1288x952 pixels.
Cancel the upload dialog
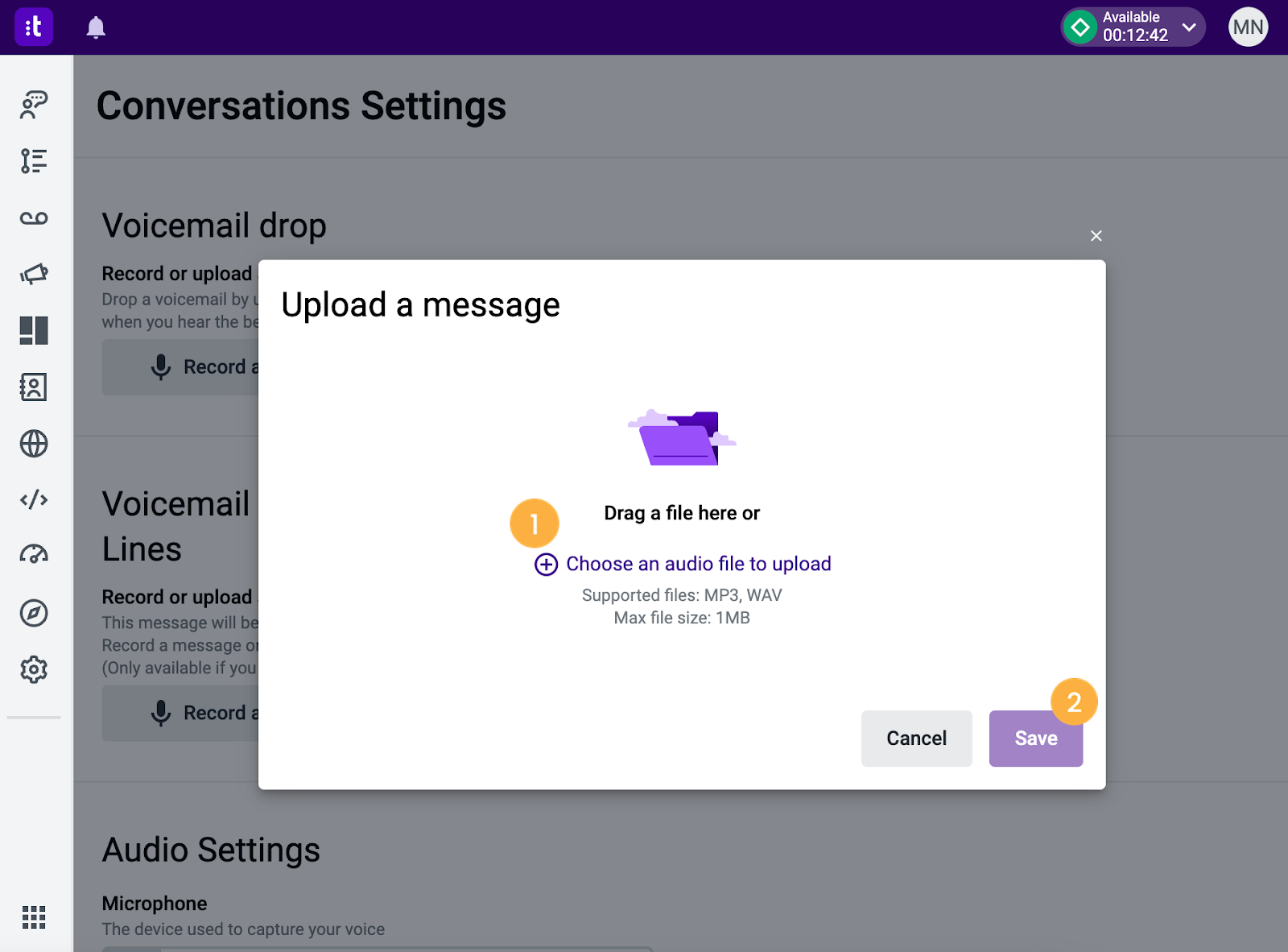pos(917,739)
